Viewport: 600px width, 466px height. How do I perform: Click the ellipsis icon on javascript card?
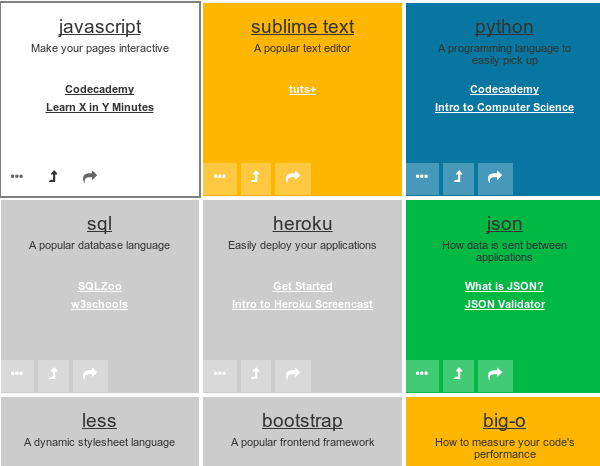(x=17, y=176)
